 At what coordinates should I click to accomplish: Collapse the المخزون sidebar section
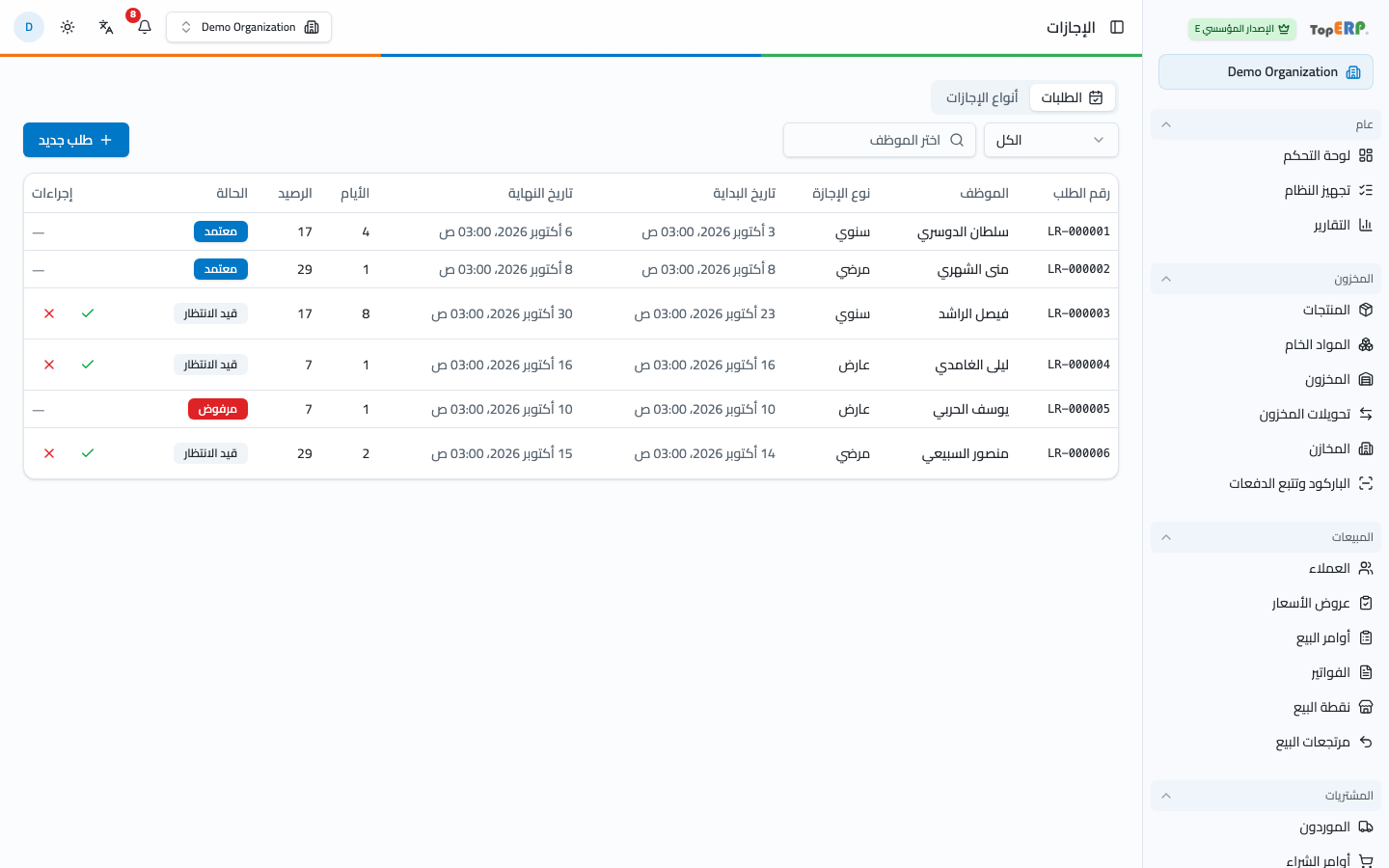tap(1266, 279)
